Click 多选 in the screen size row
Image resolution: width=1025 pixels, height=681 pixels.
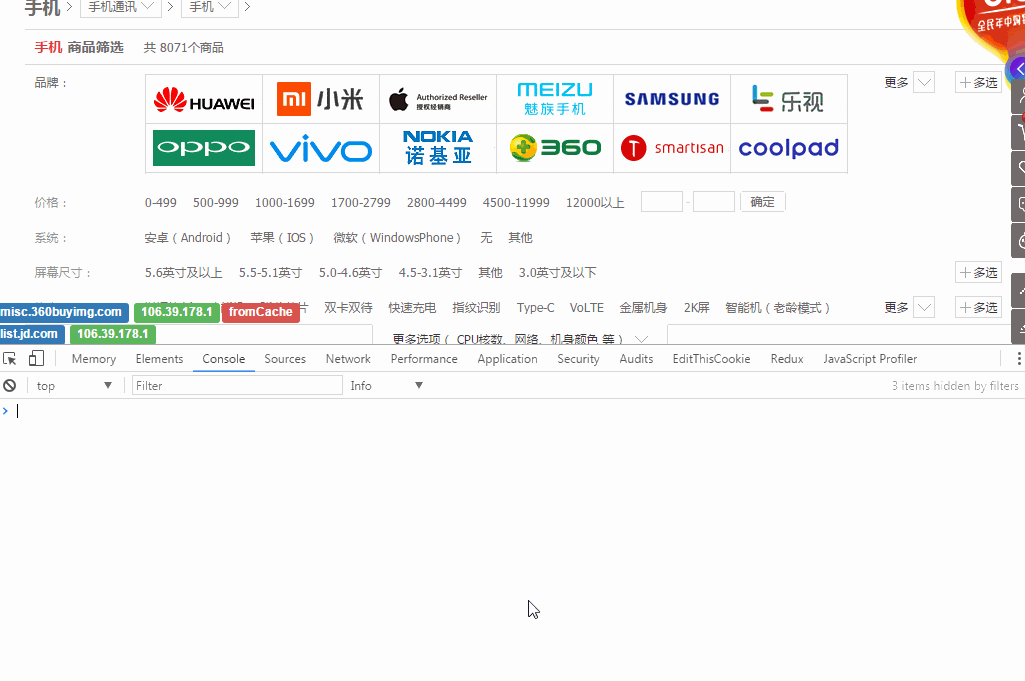tap(979, 273)
